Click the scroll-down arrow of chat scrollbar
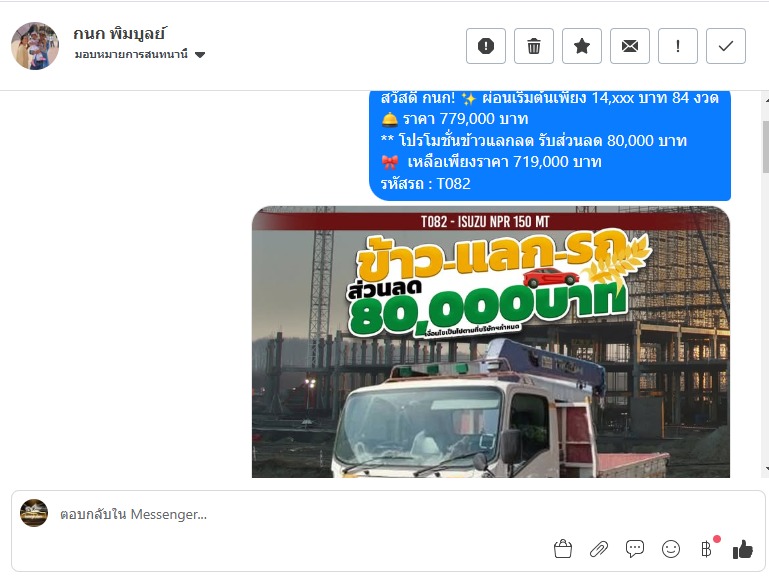 [766, 468]
